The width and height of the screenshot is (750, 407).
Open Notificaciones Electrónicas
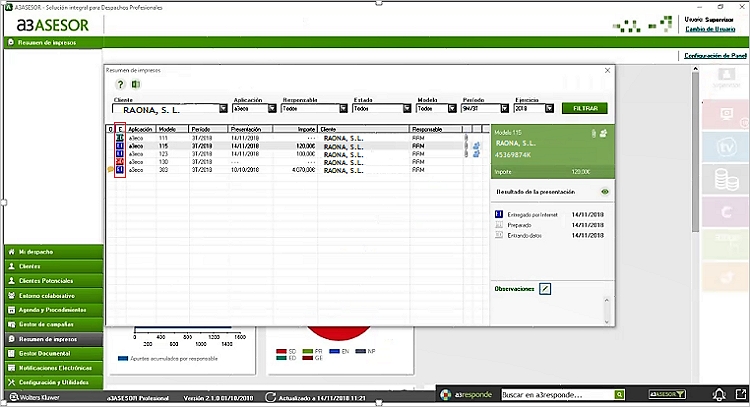coord(54,368)
